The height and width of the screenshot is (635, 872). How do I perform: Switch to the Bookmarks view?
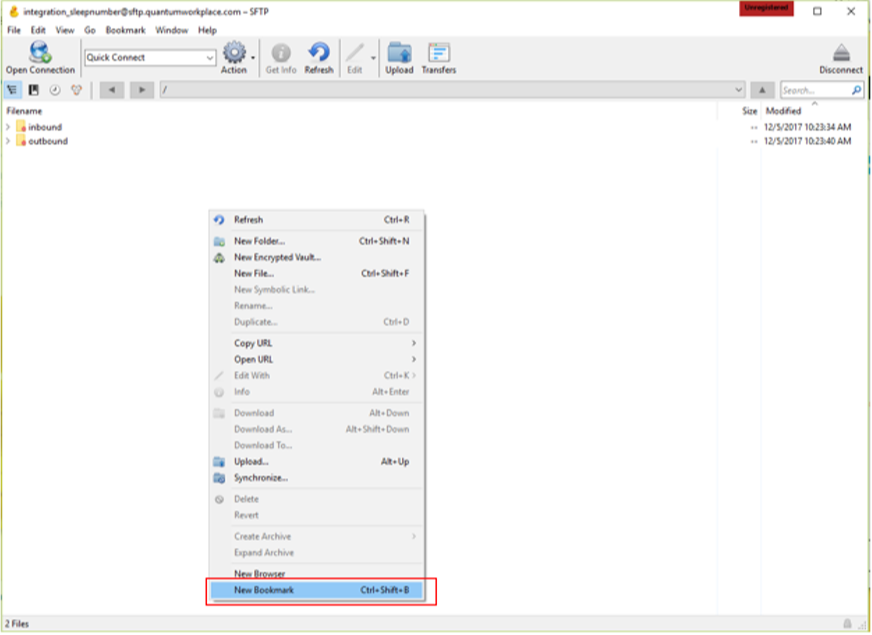click(x=33, y=89)
